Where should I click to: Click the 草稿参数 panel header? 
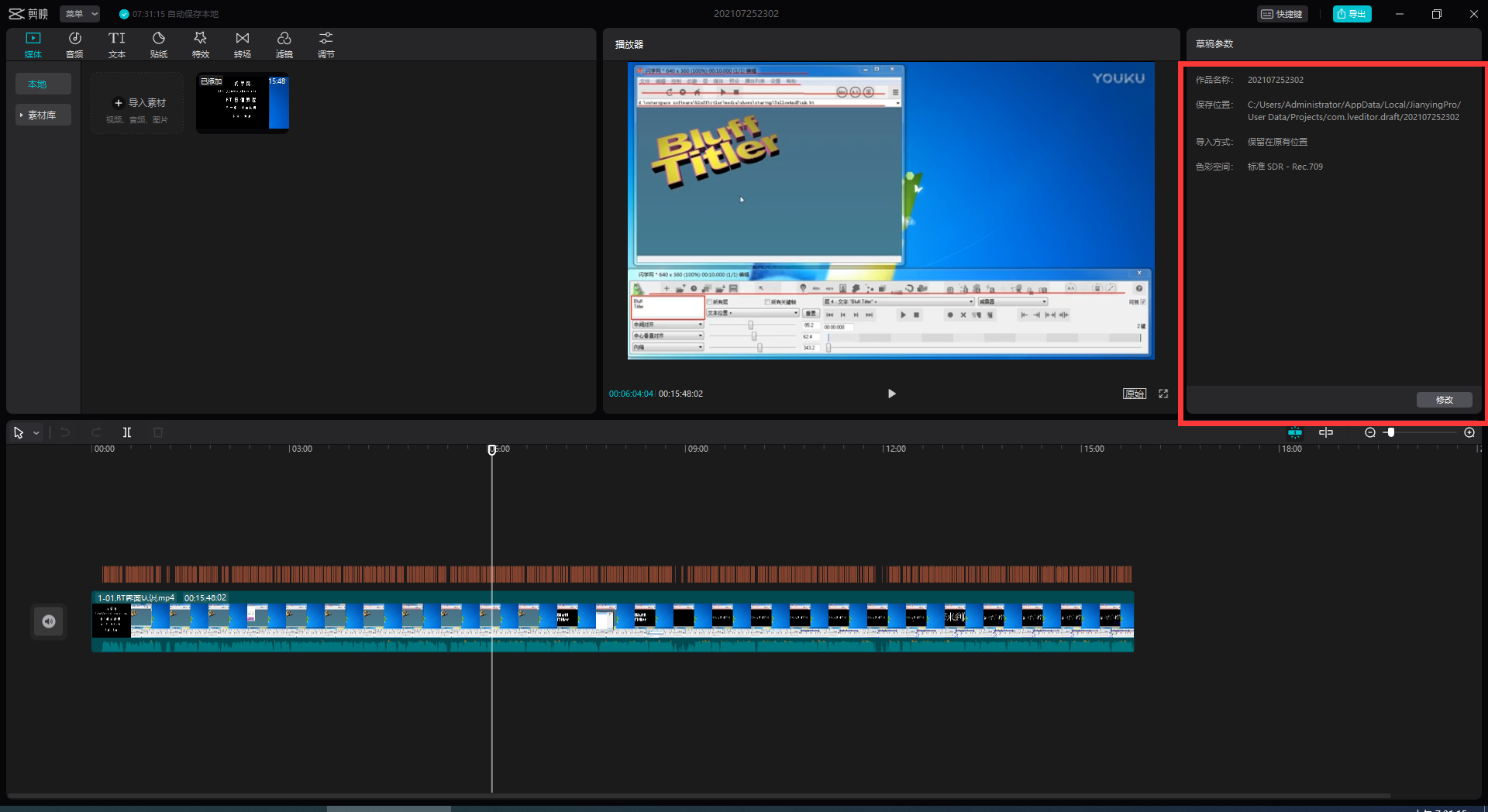[1214, 44]
